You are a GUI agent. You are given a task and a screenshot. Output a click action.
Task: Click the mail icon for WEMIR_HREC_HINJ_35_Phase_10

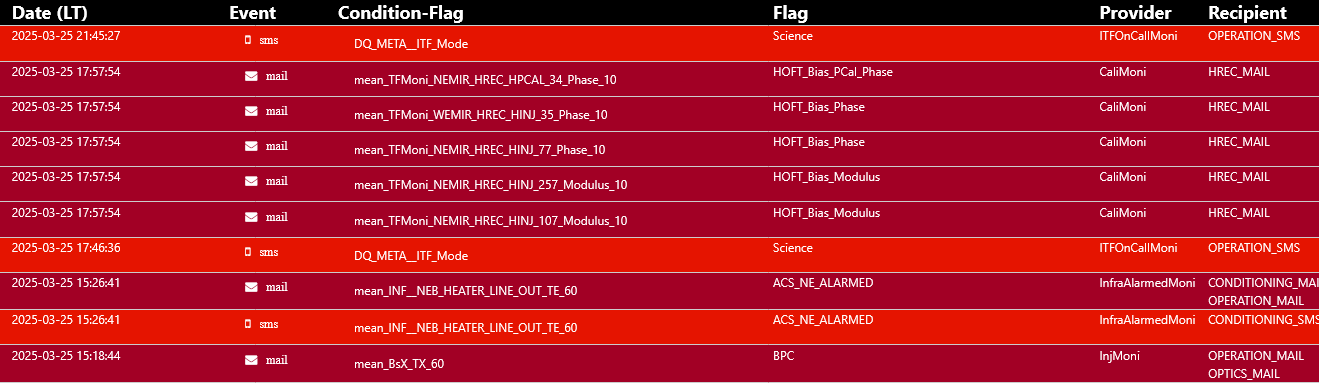[251, 111]
